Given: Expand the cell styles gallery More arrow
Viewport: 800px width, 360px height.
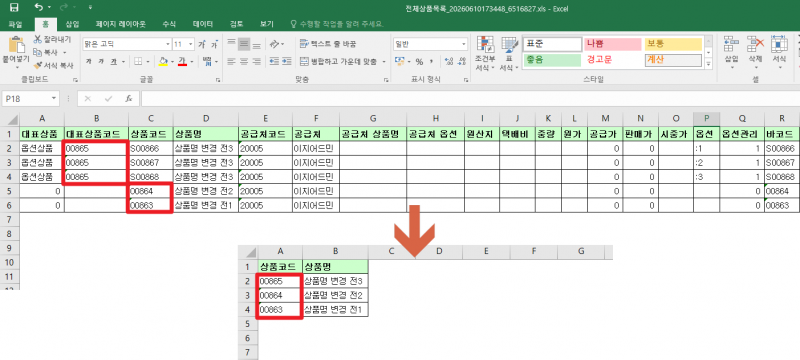Looking at the screenshot, I should tap(709, 65).
